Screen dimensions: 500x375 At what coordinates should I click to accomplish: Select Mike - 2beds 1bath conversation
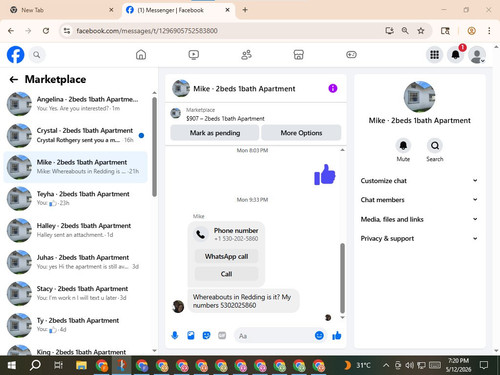pyautogui.click(x=75, y=167)
